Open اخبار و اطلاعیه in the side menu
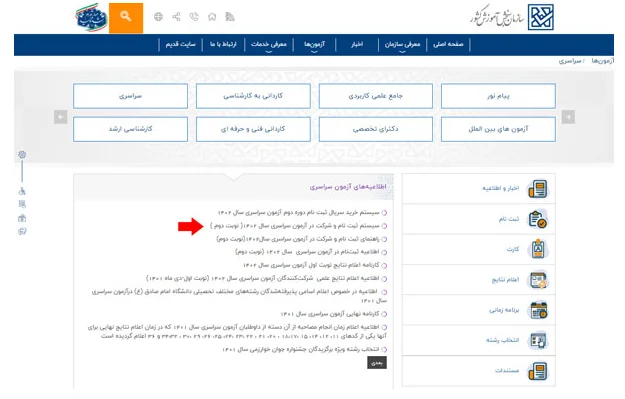This screenshot has width=625, height=399. 478,189
